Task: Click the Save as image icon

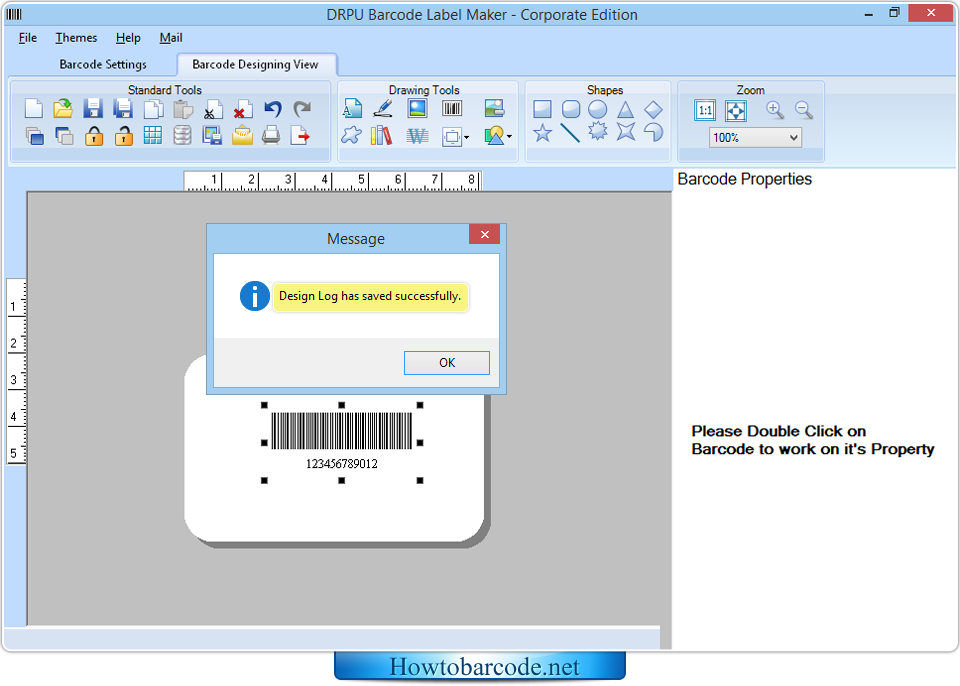Action: pos(212,135)
